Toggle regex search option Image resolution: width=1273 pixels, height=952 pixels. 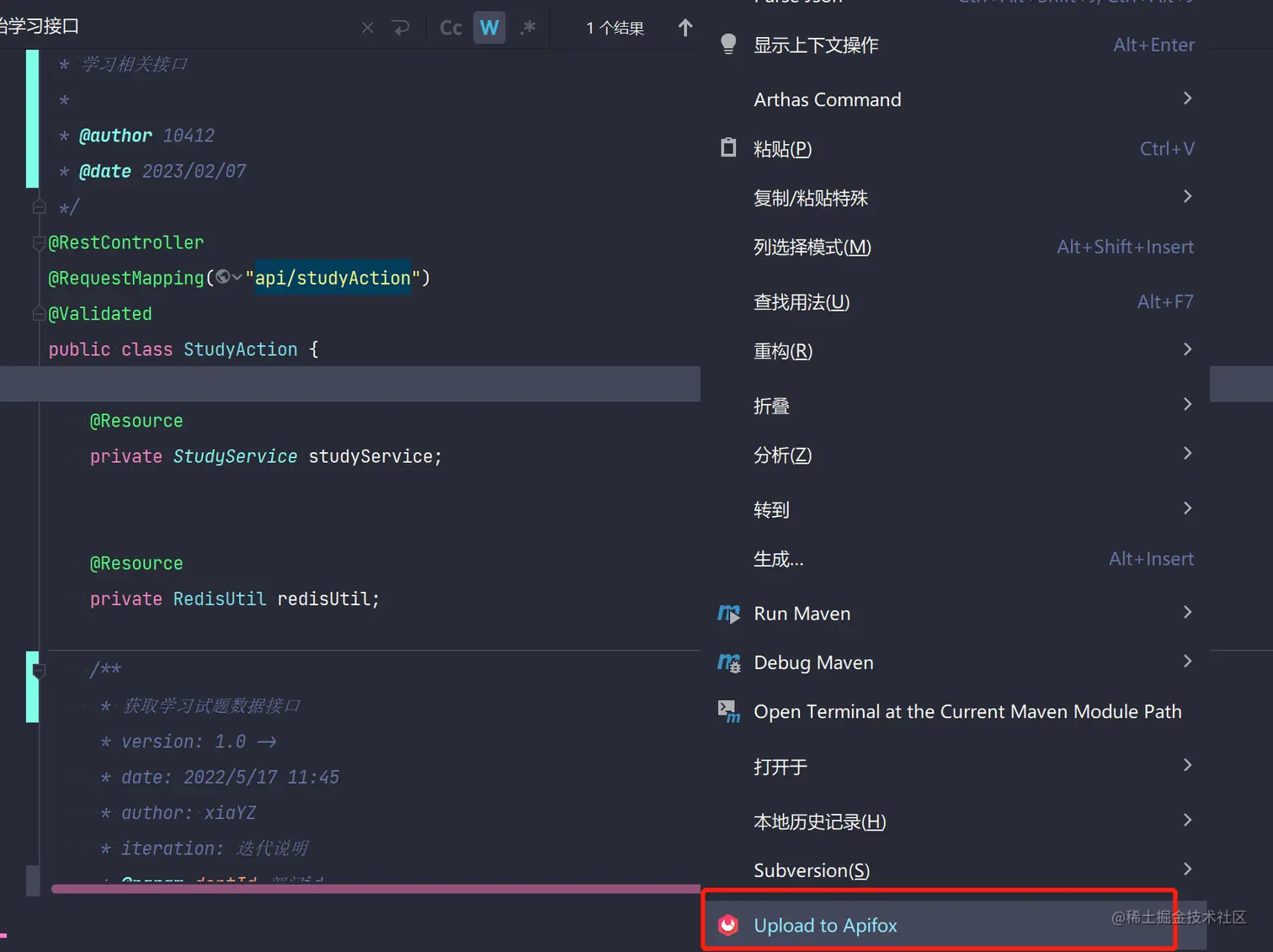[x=528, y=28]
